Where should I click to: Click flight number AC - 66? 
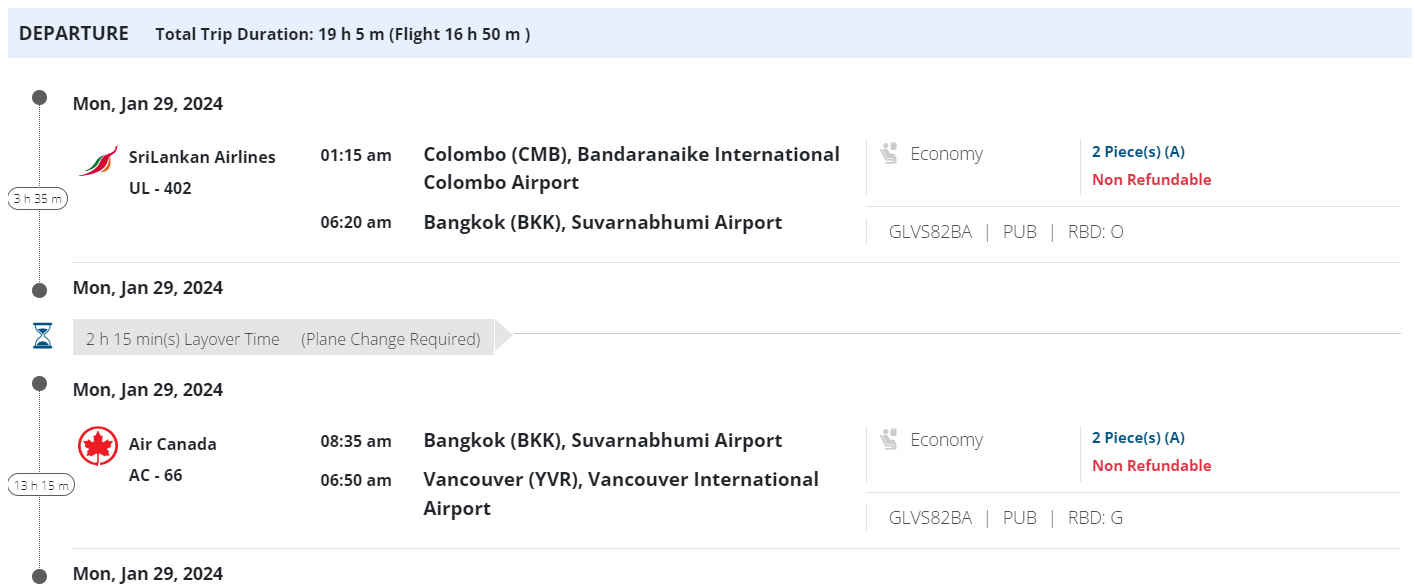coord(156,475)
